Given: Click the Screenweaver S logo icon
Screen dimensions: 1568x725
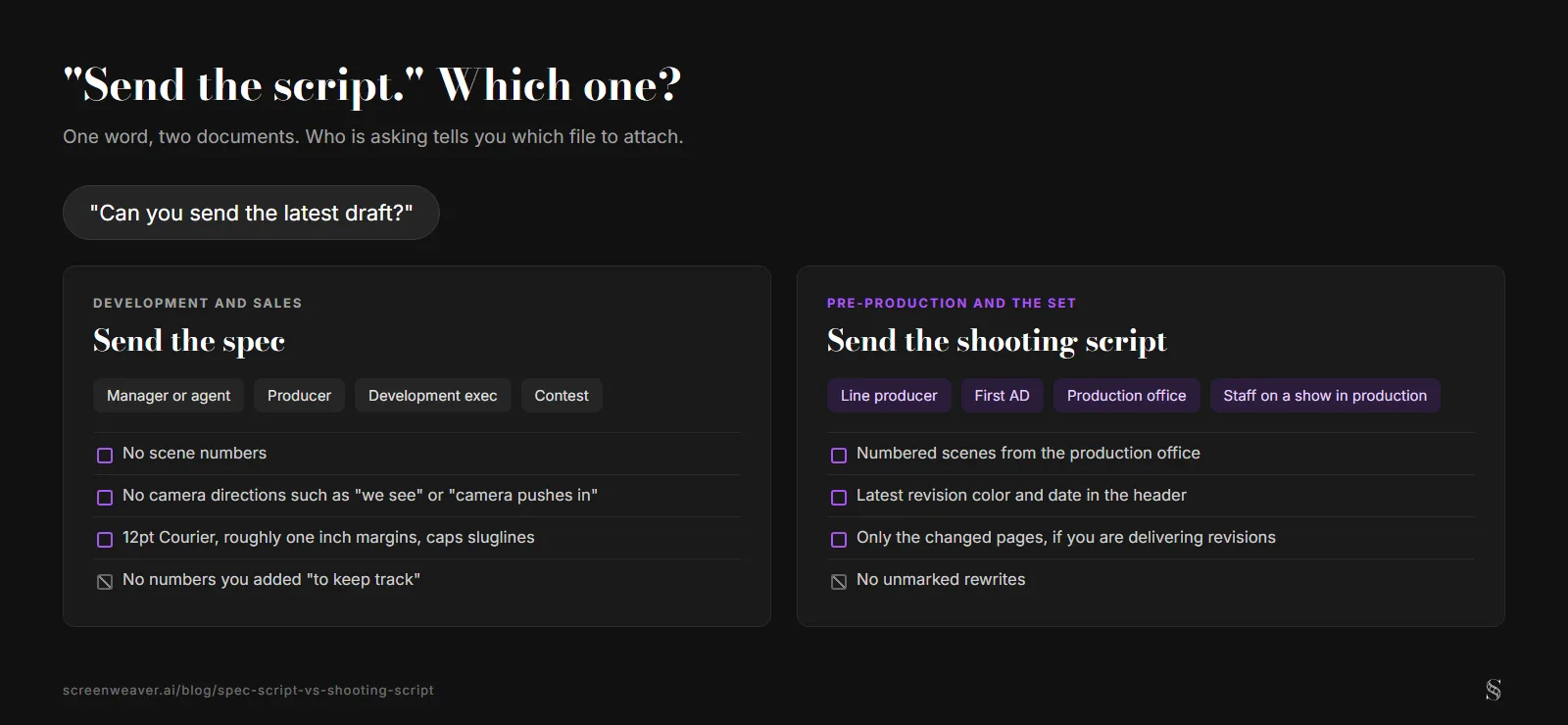Looking at the screenshot, I should [x=1493, y=690].
